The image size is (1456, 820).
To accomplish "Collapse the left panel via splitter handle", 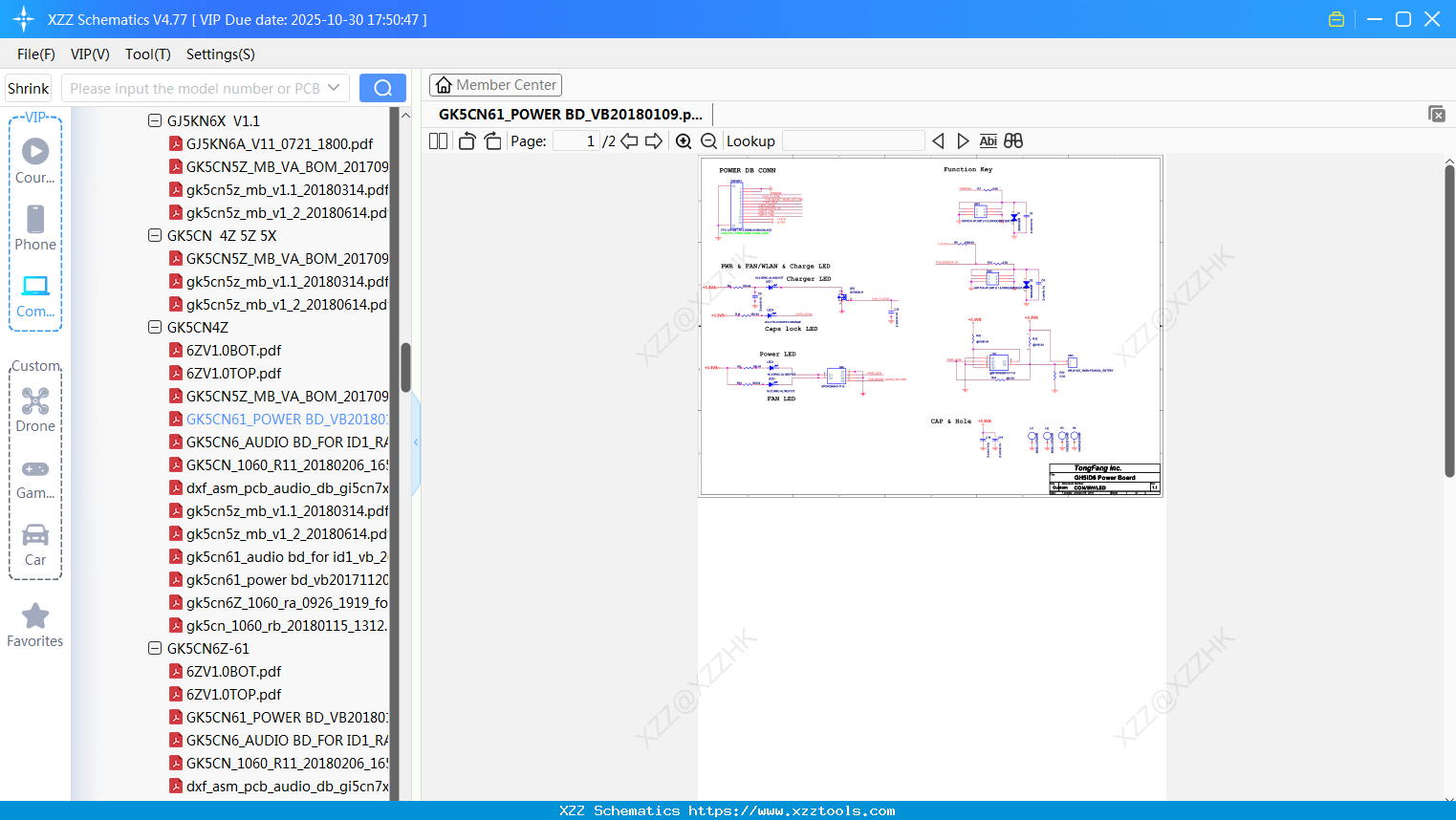I will click(416, 442).
